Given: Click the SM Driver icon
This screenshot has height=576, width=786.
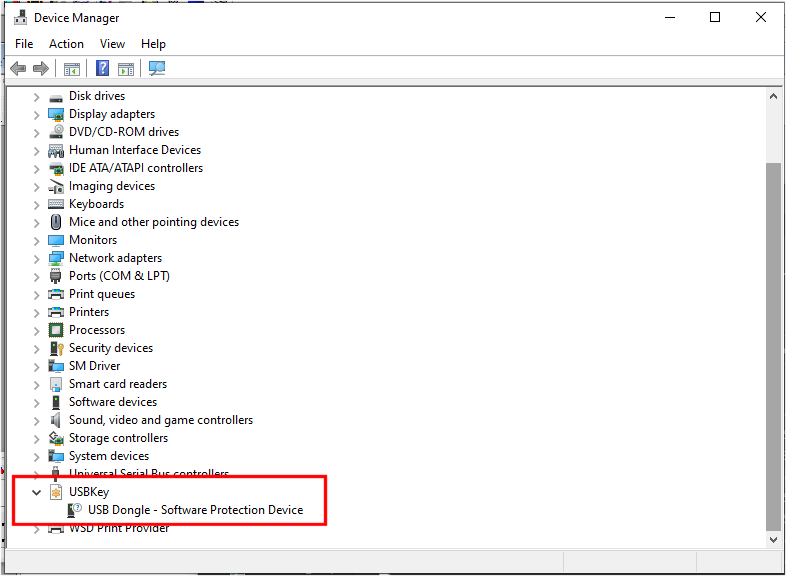Looking at the screenshot, I should click(x=56, y=366).
